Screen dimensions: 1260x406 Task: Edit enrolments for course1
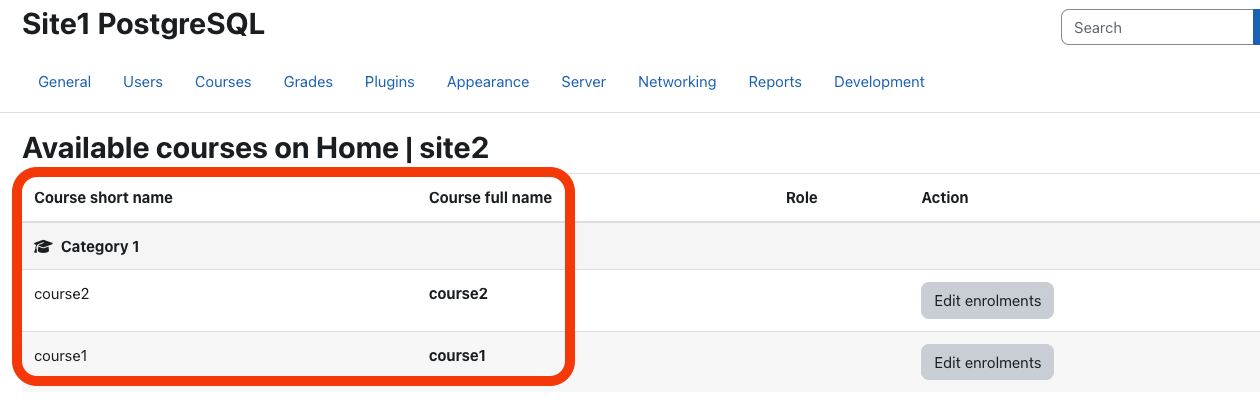click(x=987, y=362)
